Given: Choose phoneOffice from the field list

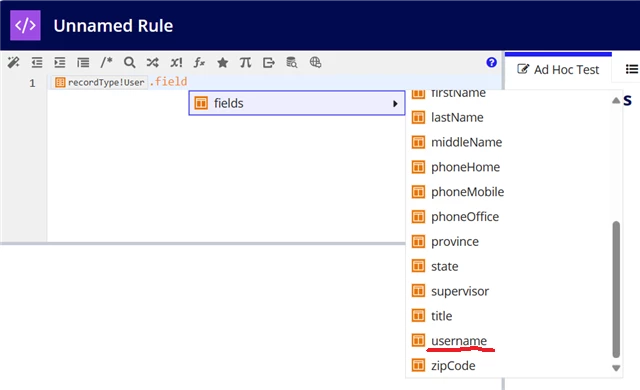Looking at the screenshot, I should click(x=510, y=217).
